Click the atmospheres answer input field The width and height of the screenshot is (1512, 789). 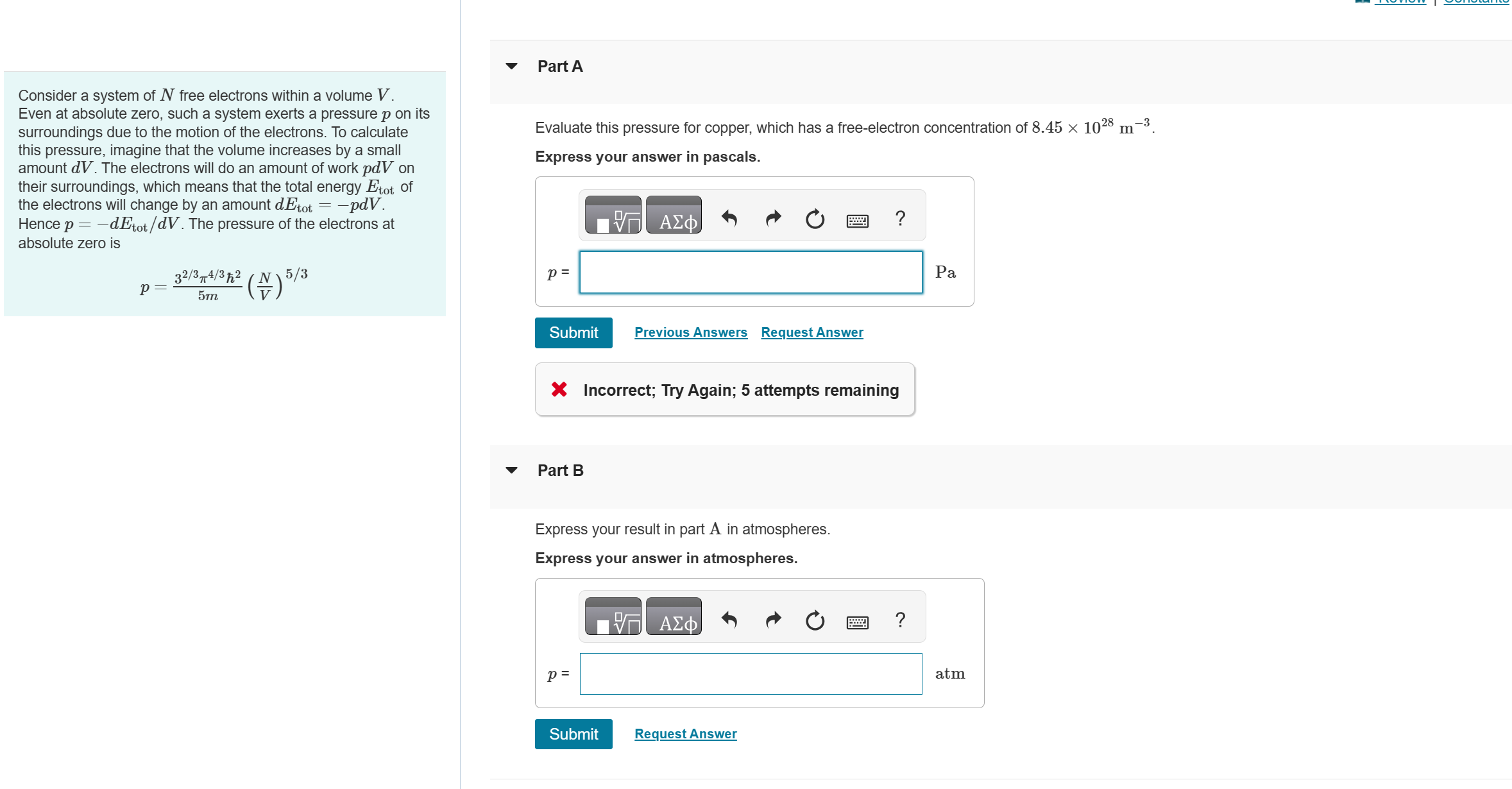[x=751, y=674]
